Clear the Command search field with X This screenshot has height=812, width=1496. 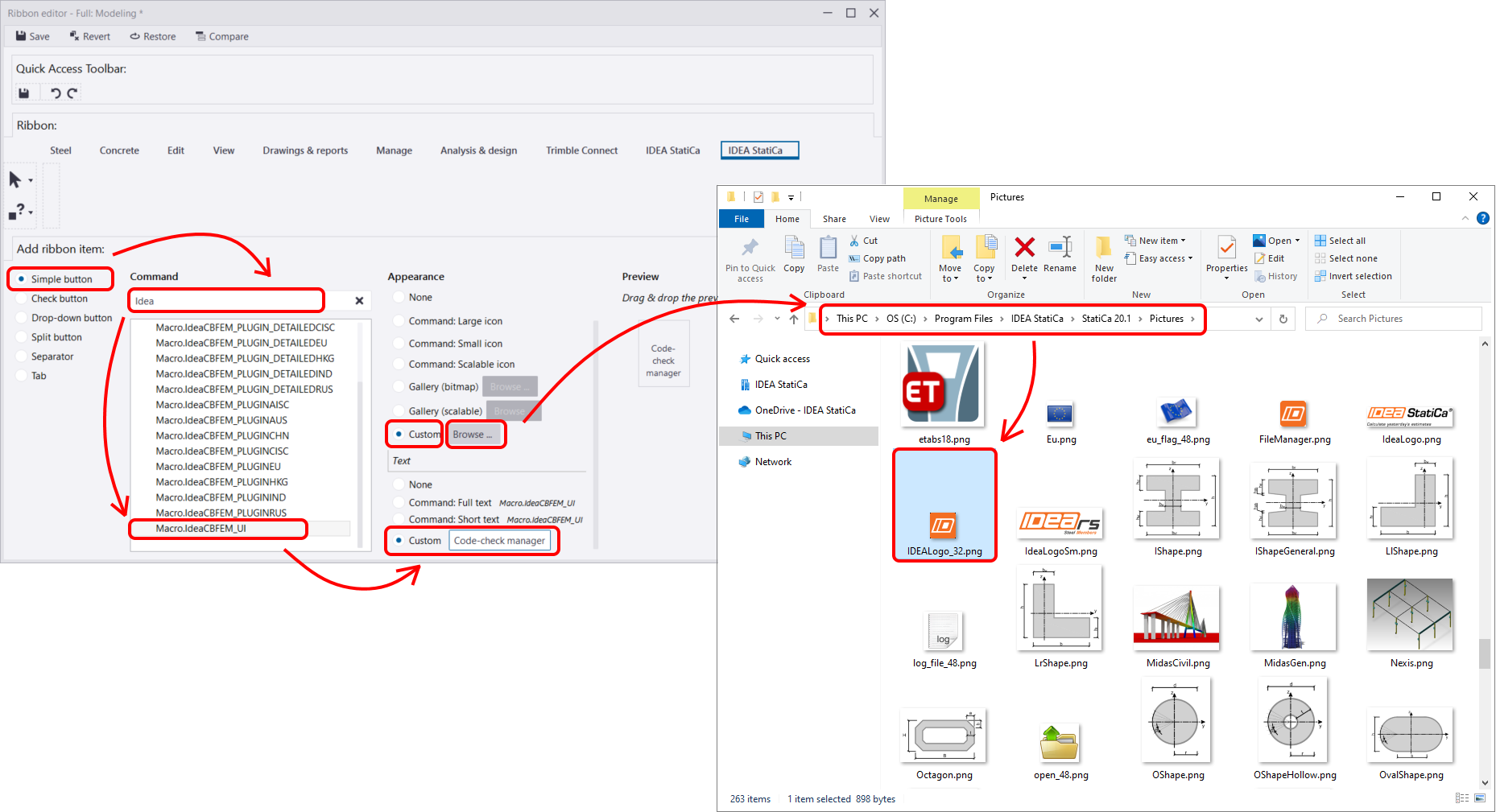point(359,301)
